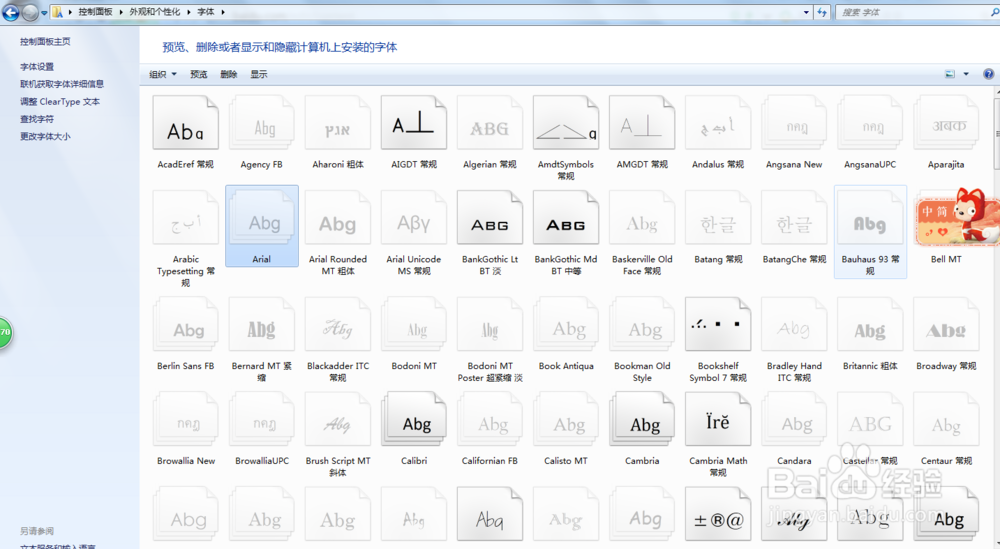Select the Angsana New font icon
The width and height of the screenshot is (1000, 549).
click(794, 123)
